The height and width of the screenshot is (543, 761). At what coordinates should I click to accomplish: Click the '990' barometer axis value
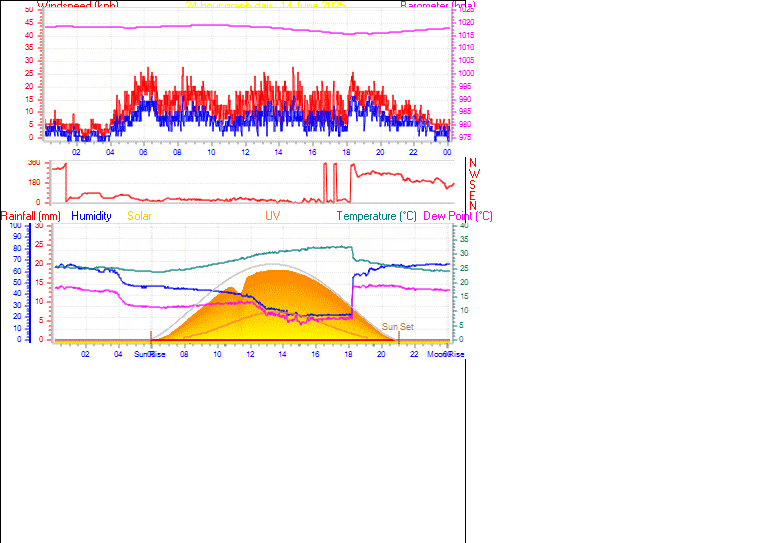(x=464, y=99)
